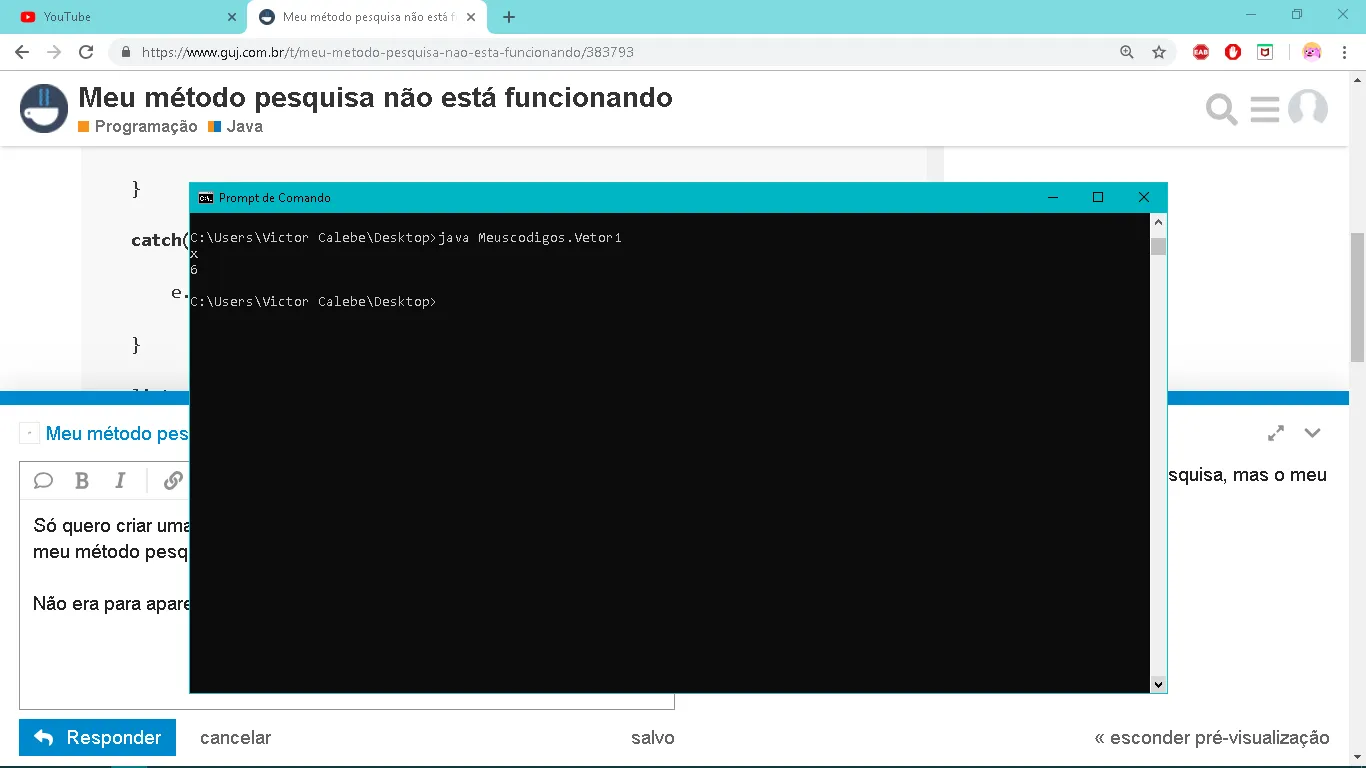
Task: Open the user avatar in the forum header
Action: pyautogui.click(x=1308, y=109)
